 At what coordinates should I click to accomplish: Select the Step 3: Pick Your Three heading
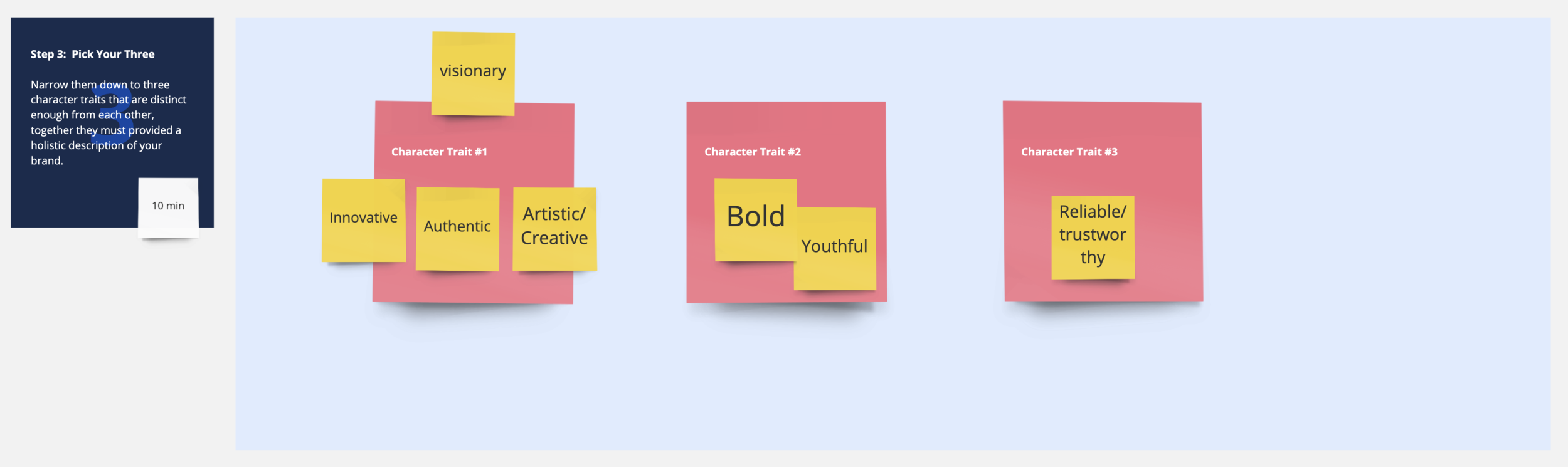(x=92, y=54)
